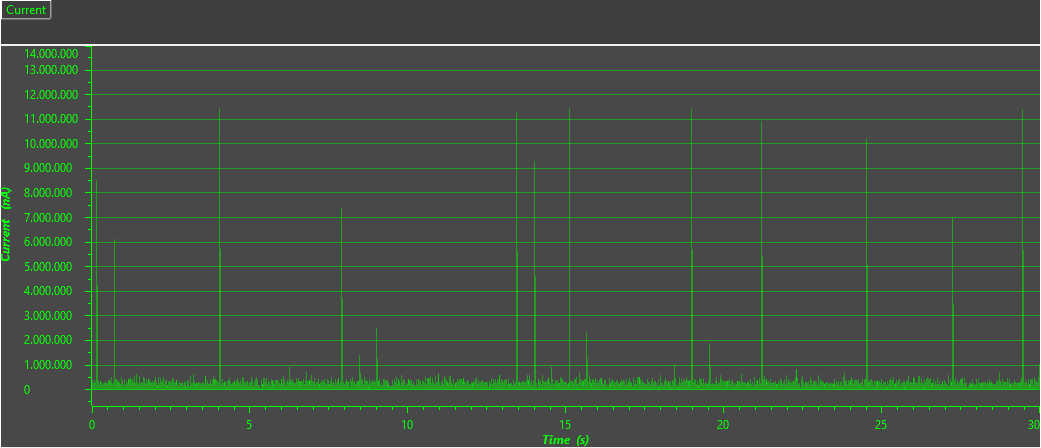Click the 10 tick on time axis
Image resolution: width=1041 pixels, height=448 pixels.
[x=407, y=425]
